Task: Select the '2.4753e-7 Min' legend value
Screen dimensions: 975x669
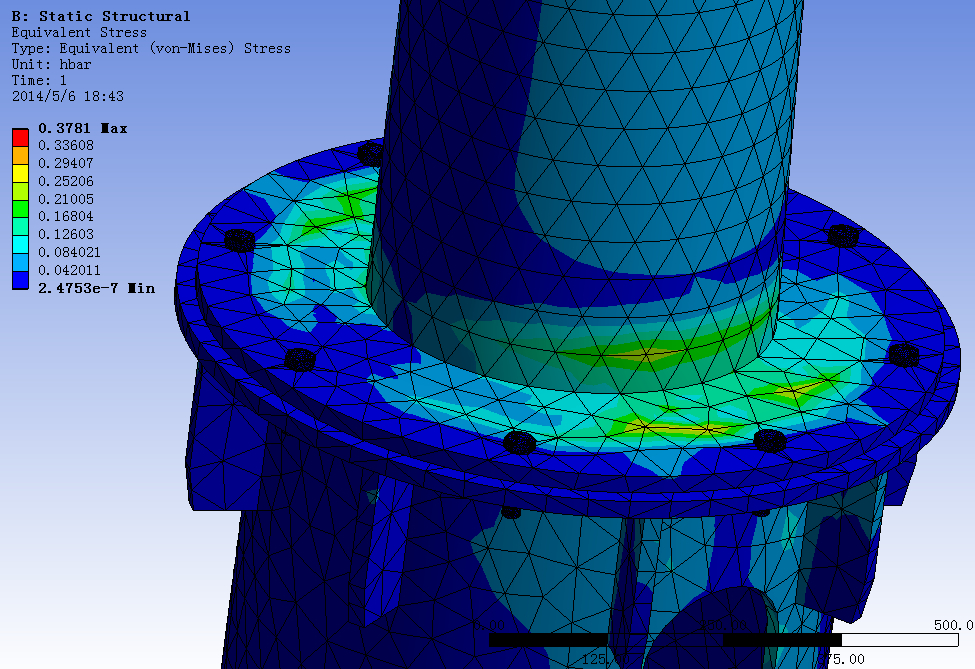Action: 96,288
